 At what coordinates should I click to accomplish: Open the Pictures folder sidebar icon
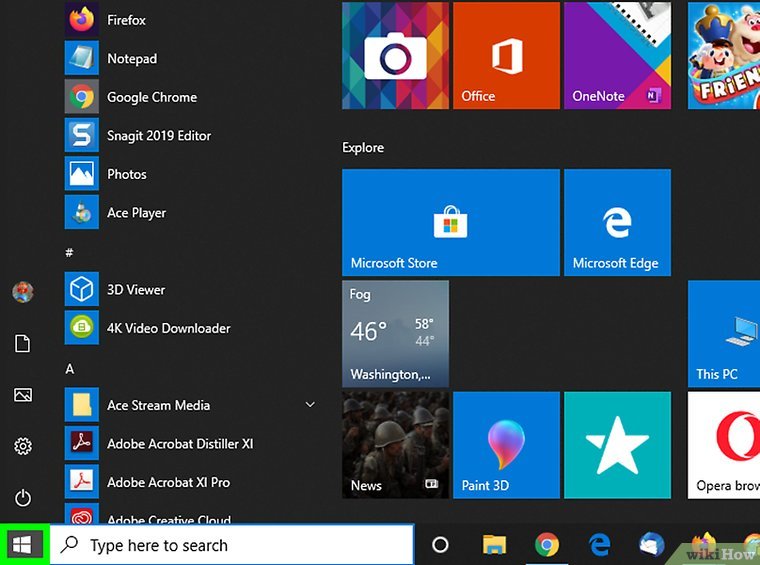click(23, 395)
